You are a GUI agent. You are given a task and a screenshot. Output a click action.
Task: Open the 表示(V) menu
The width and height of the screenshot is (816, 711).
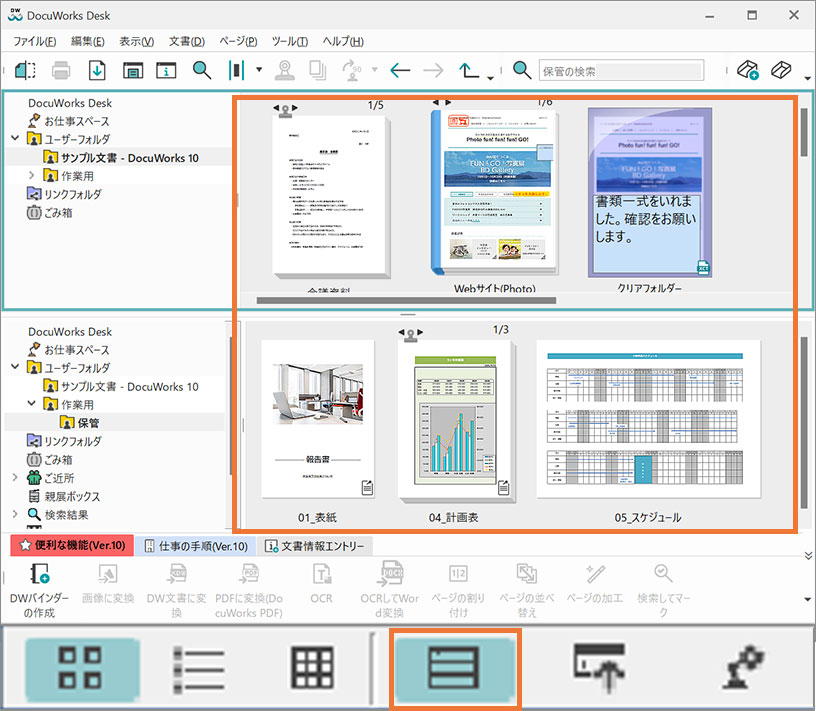[136, 41]
